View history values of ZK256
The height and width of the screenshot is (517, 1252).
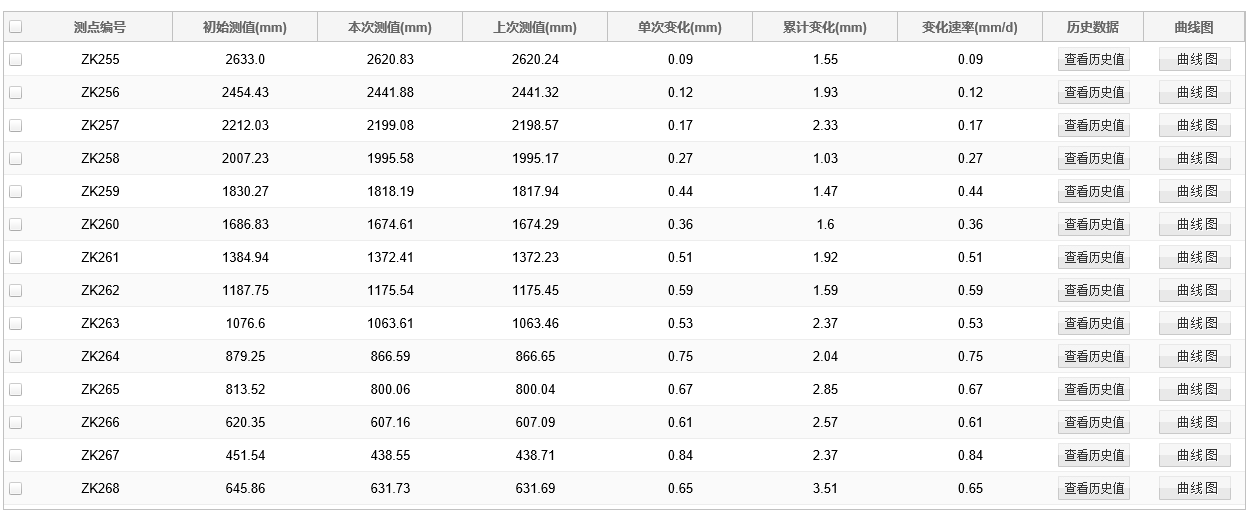1094,93
